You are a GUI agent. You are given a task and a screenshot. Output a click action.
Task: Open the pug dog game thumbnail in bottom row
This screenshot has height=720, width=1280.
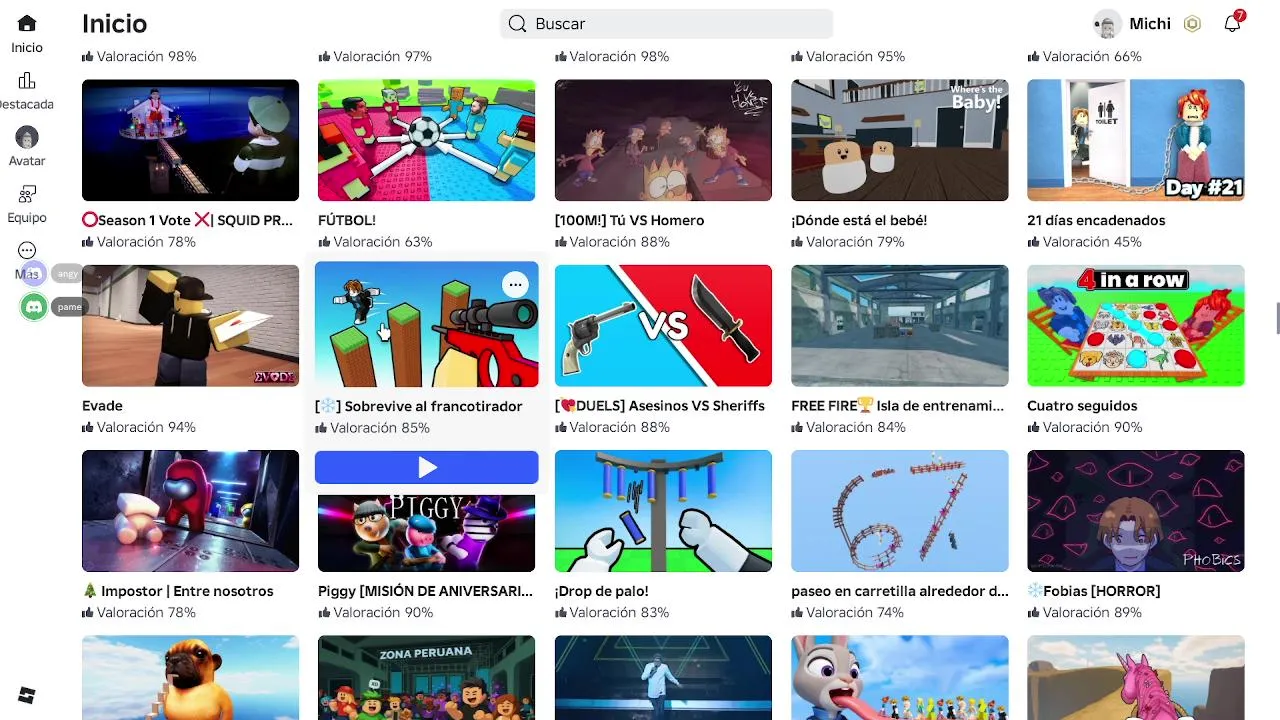(190, 677)
